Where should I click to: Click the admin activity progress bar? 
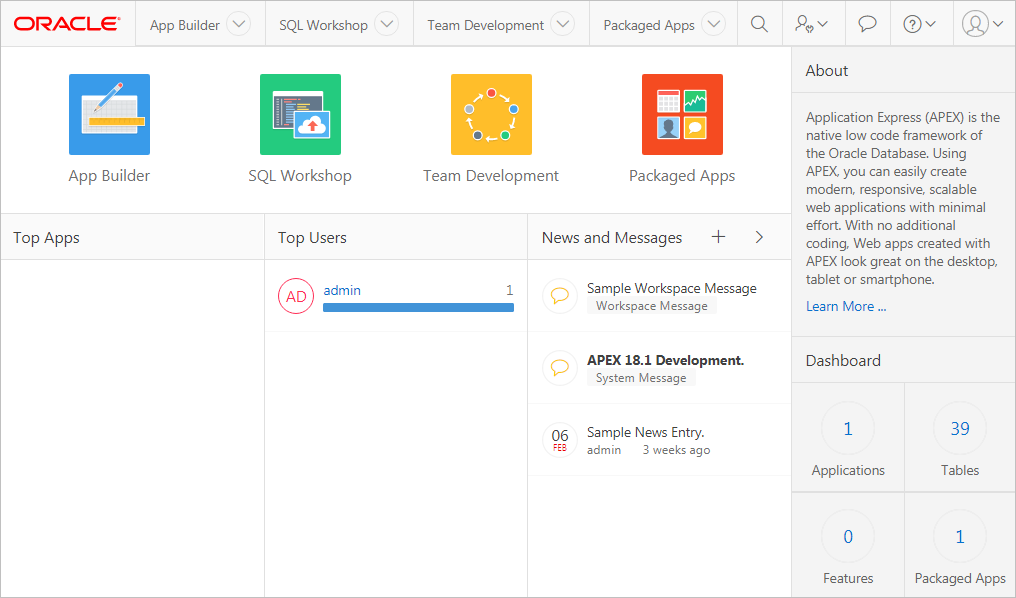click(x=418, y=308)
